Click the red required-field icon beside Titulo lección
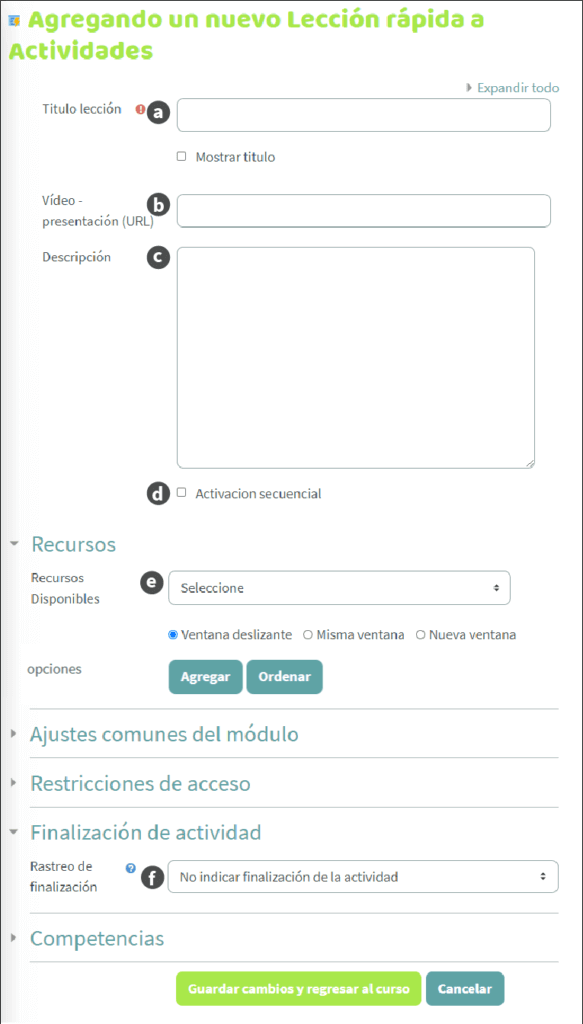Viewport: 583px width, 1024px height. pos(140,110)
